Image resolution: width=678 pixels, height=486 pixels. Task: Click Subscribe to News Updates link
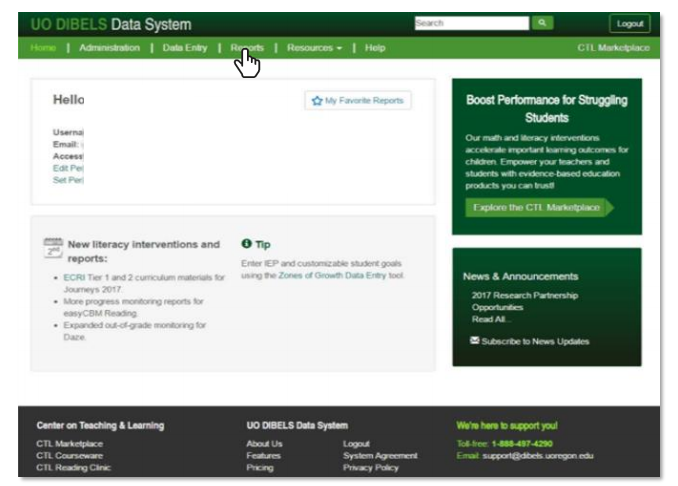[535, 341]
